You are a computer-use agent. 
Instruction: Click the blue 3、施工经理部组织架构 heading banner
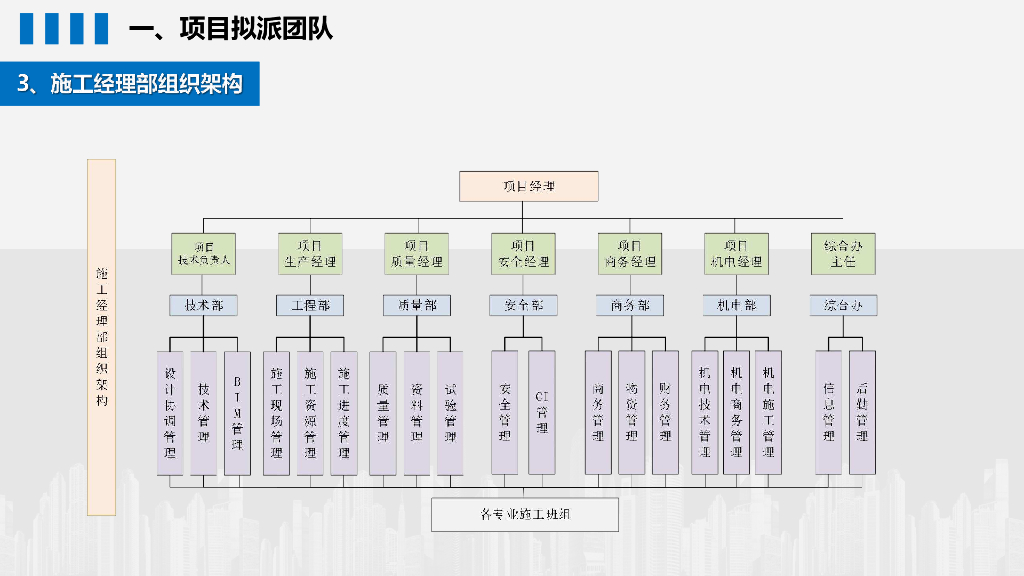(x=130, y=84)
